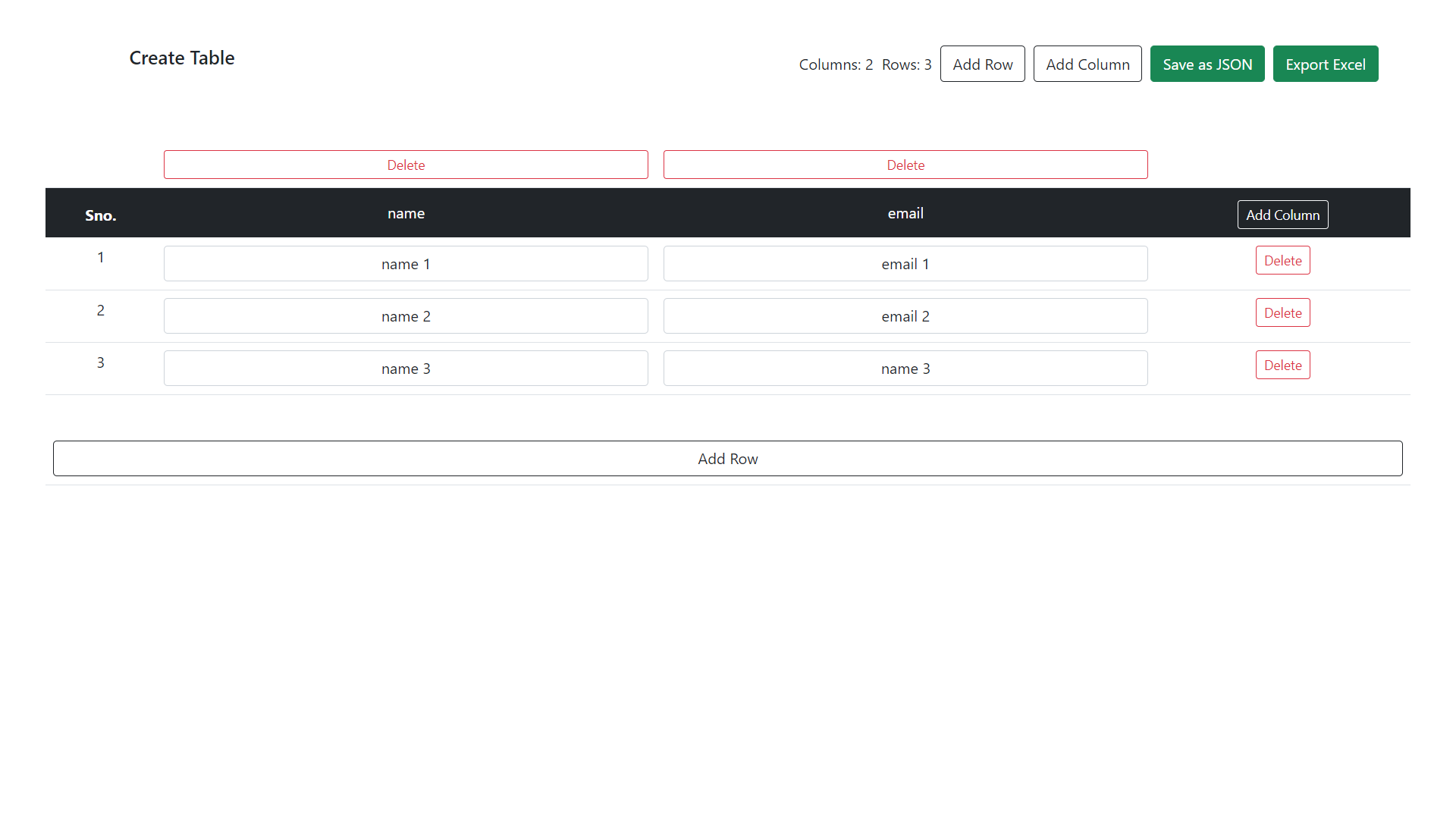Click the 'name' column header
The image size is (1456, 819).
406,214
